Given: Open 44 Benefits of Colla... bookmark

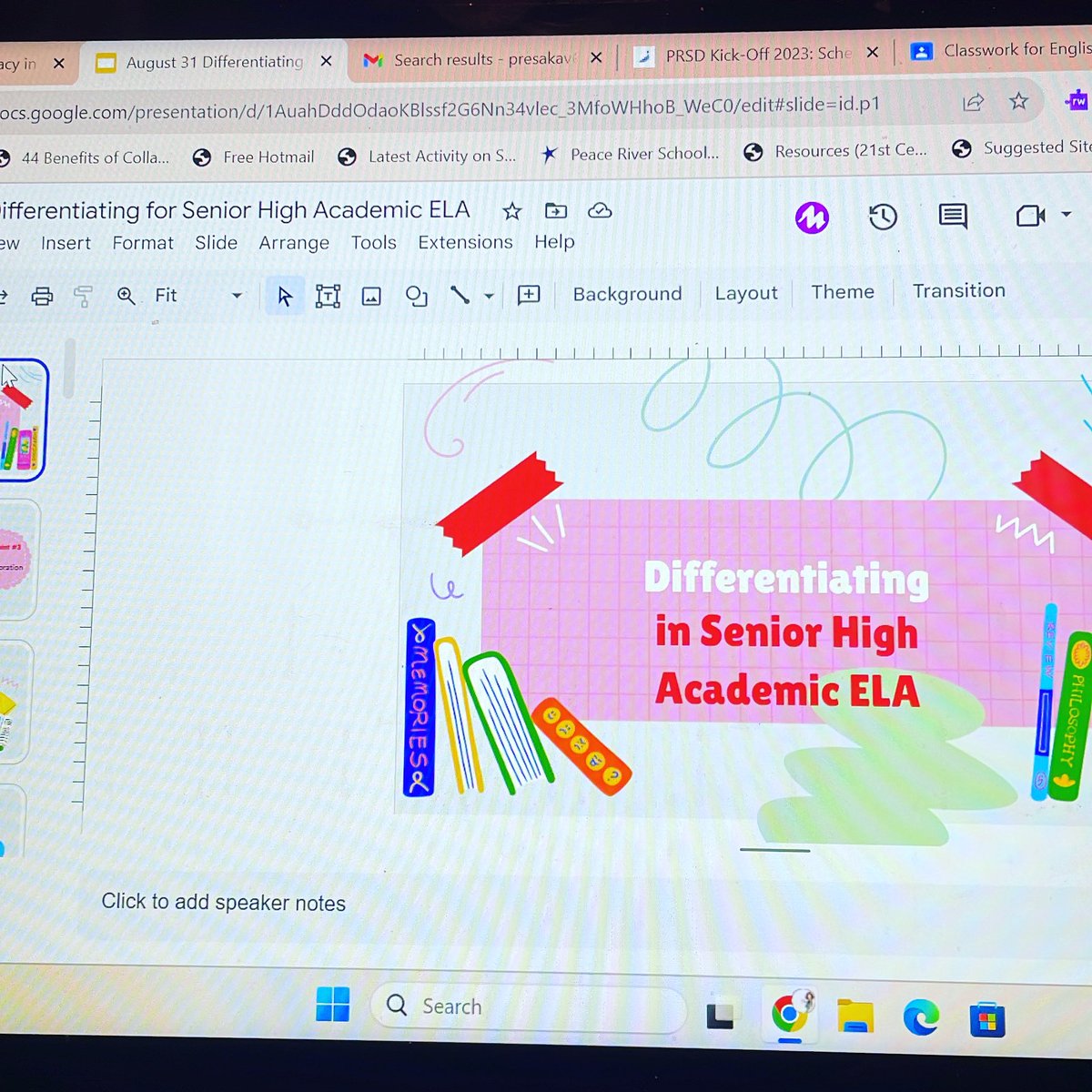Looking at the screenshot, I should 84,158.
